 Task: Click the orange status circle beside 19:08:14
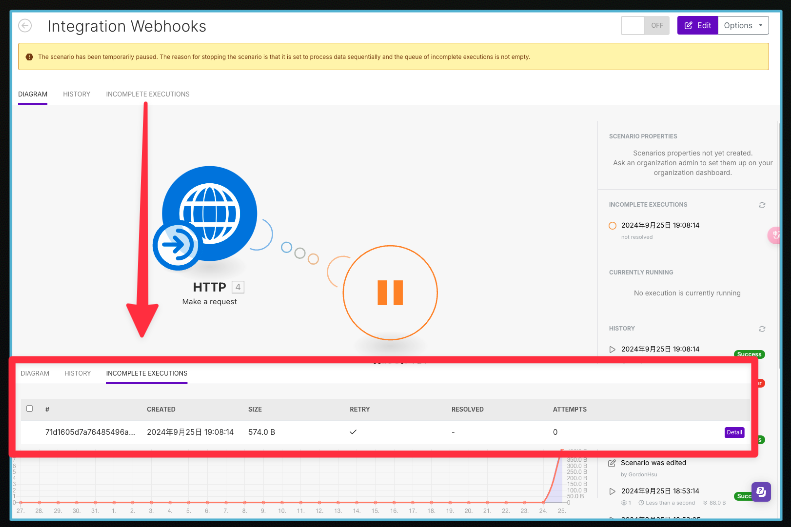point(612,225)
